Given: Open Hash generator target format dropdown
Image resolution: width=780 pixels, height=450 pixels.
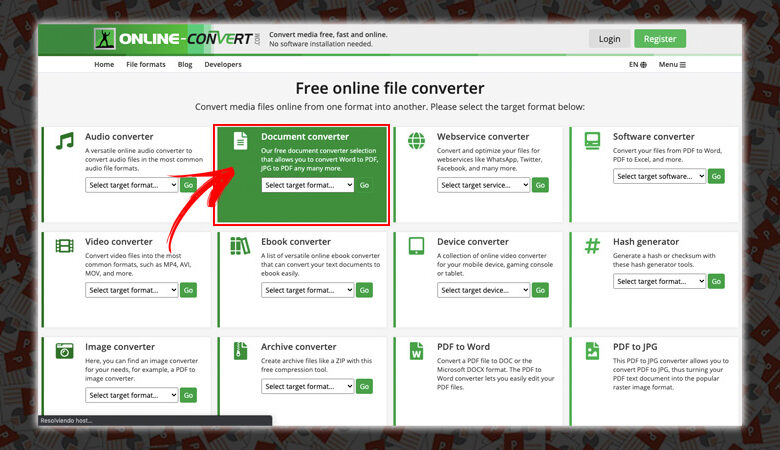Looking at the screenshot, I should pos(659,281).
